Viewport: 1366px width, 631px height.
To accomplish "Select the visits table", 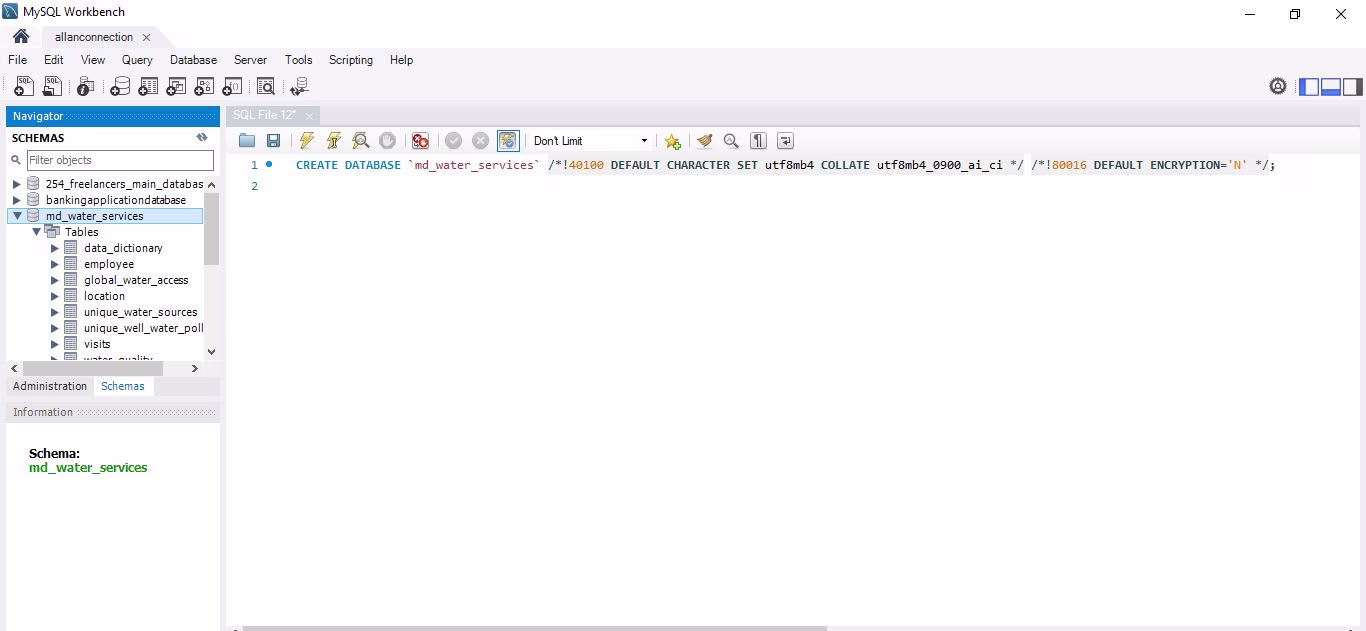I will (97, 344).
